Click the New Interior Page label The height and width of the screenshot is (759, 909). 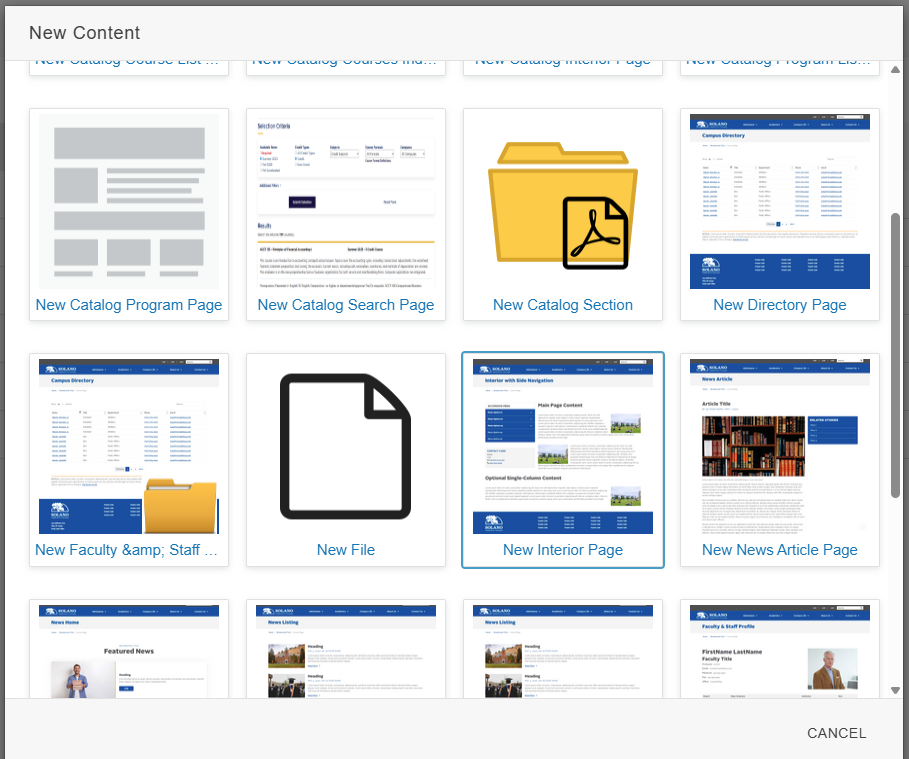tap(562, 550)
